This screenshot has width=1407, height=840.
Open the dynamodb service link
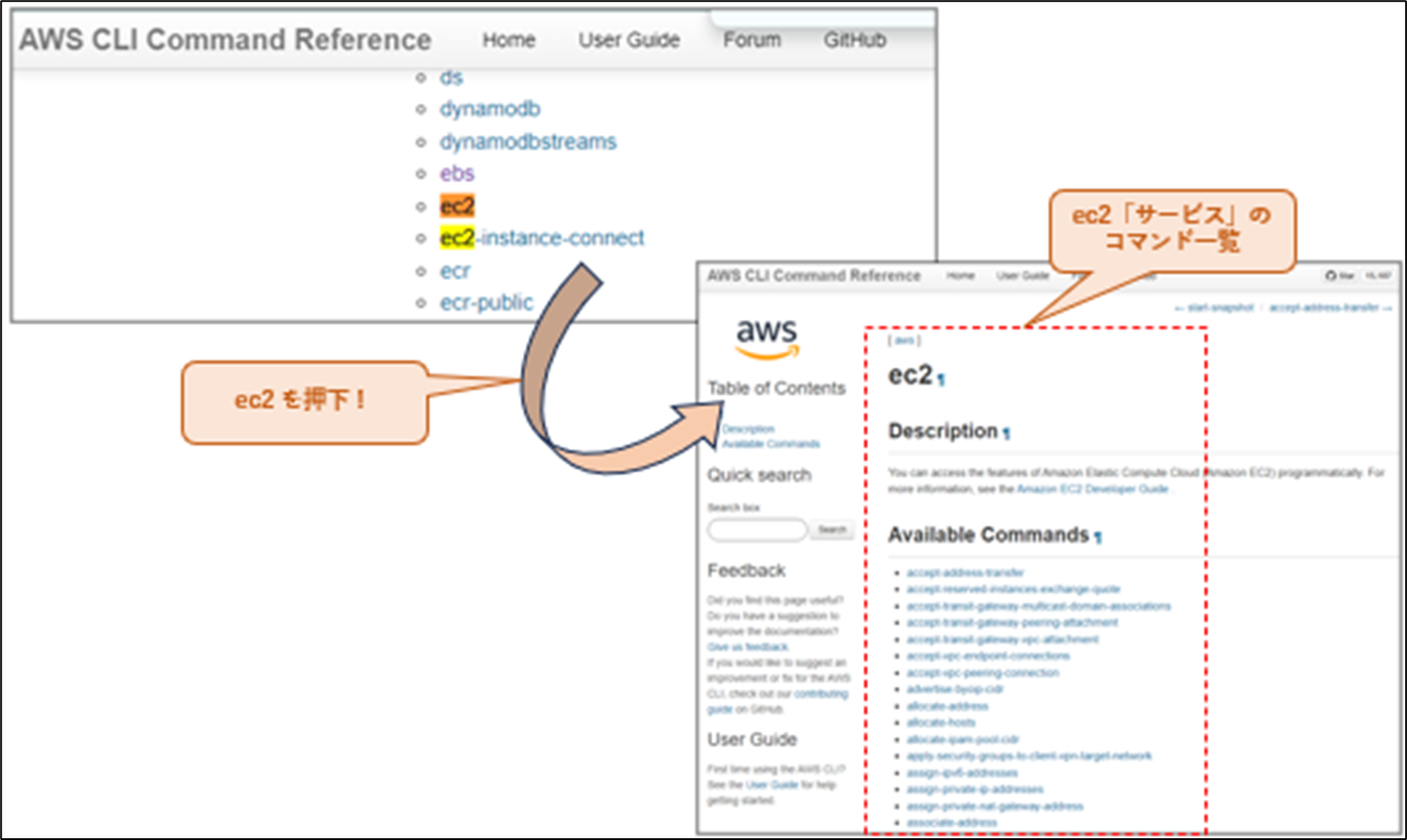pos(490,110)
